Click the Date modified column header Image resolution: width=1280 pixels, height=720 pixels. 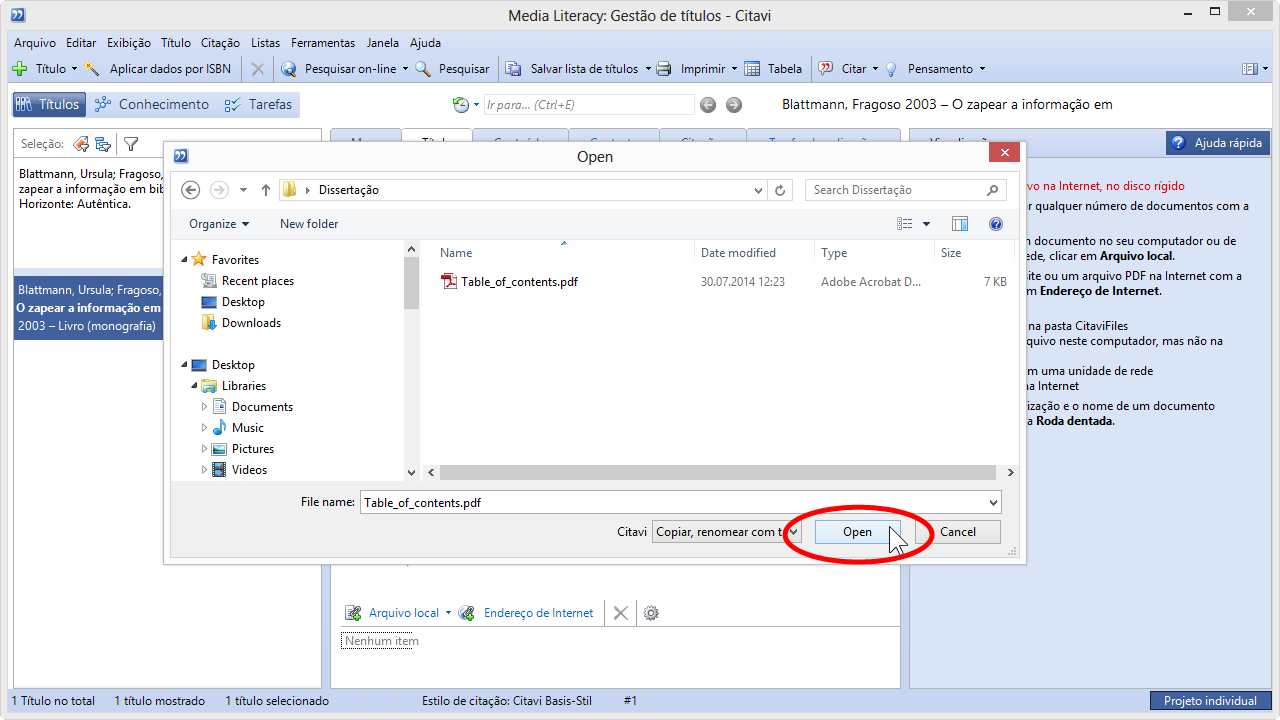pyautogui.click(x=738, y=253)
